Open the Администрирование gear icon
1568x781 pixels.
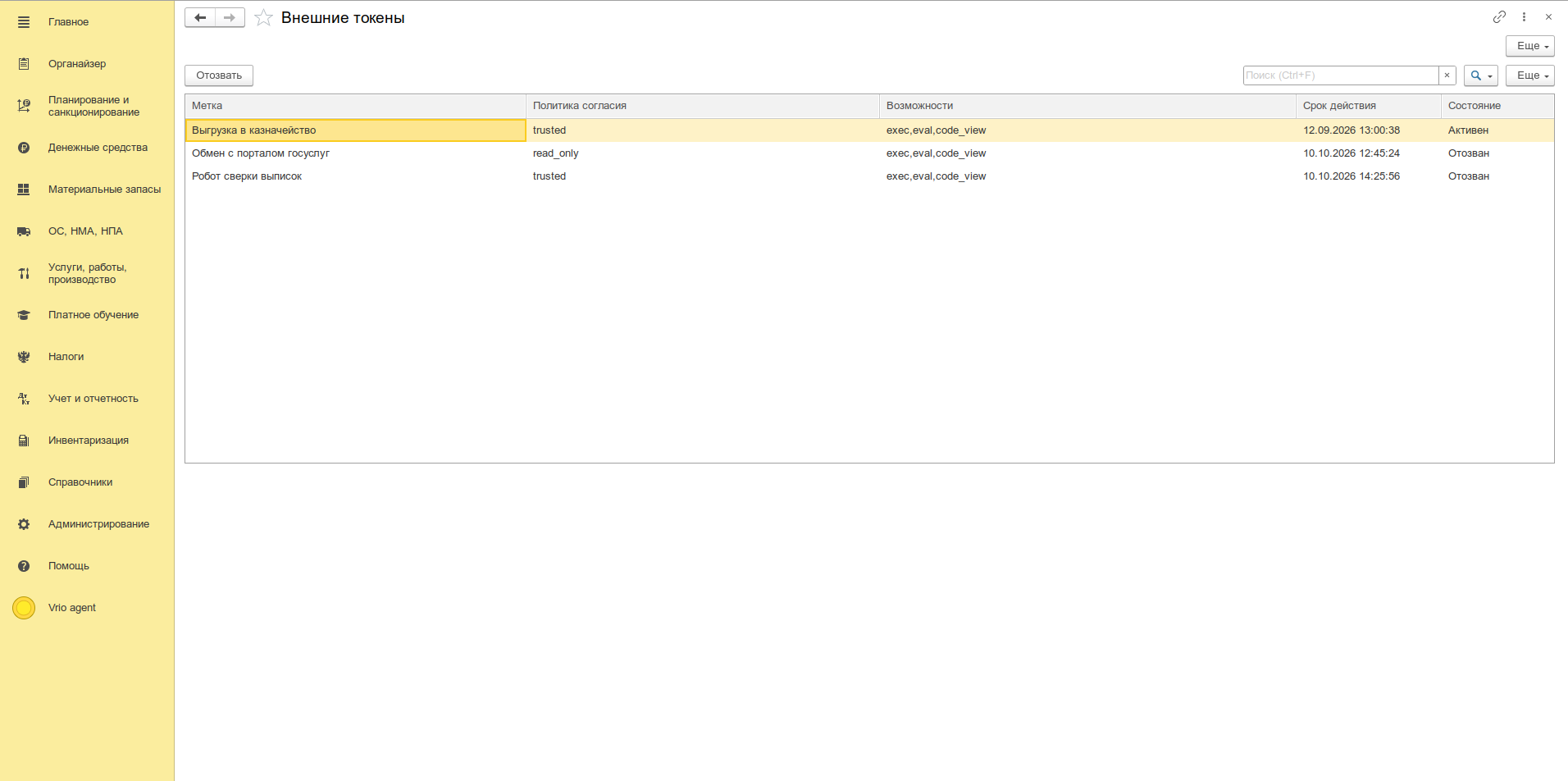24,524
